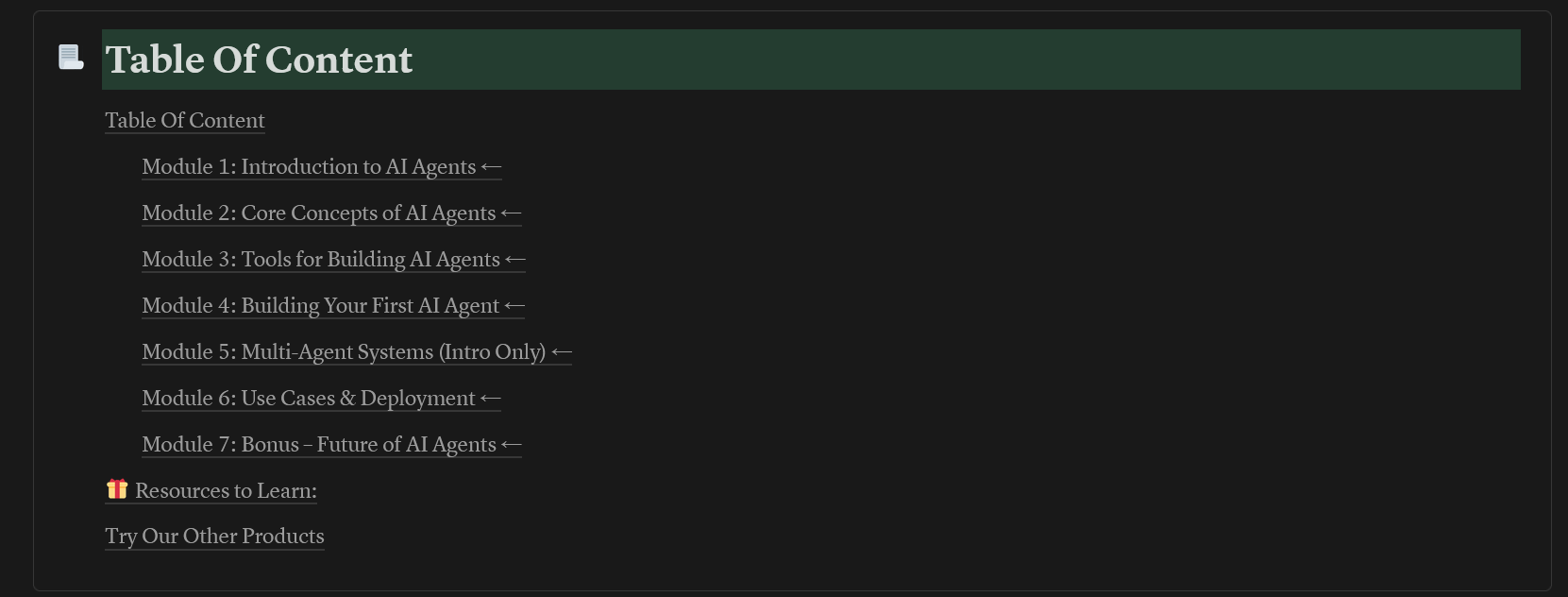Open the Try Our Other Products link
The width and height of the screenshot is (1568, 597).
pos(214,536)
